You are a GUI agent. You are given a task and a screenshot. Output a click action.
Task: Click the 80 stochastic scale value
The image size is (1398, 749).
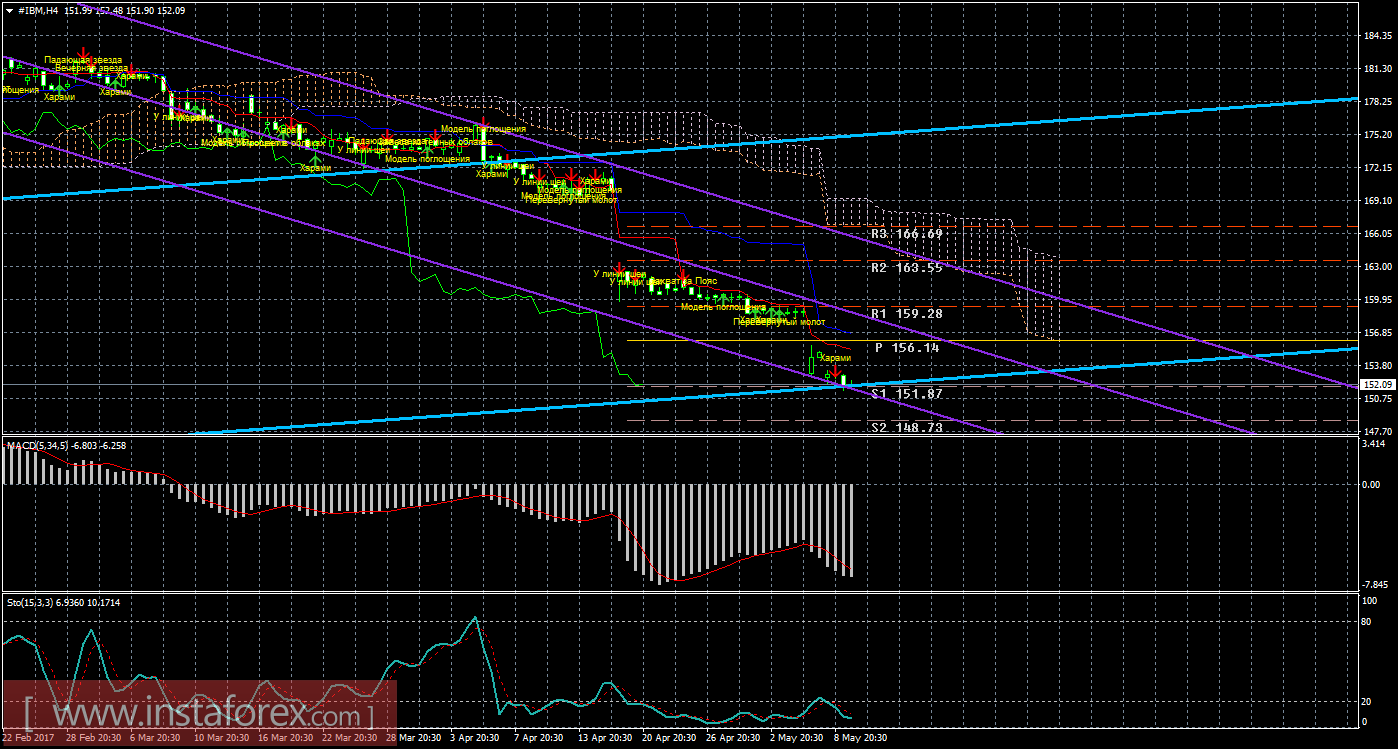(x=1368, y=622)
